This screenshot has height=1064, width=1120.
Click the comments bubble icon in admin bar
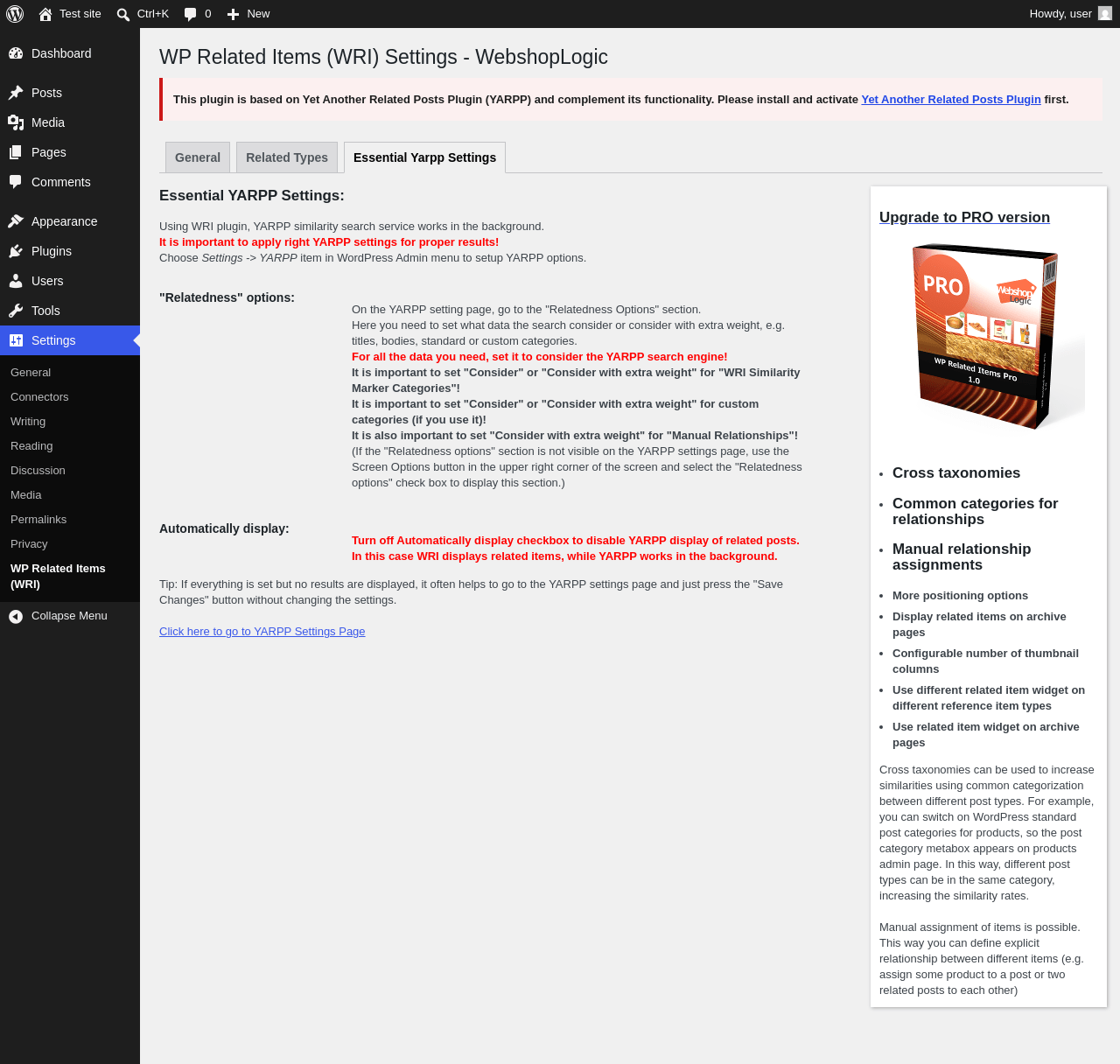[191, 14]
